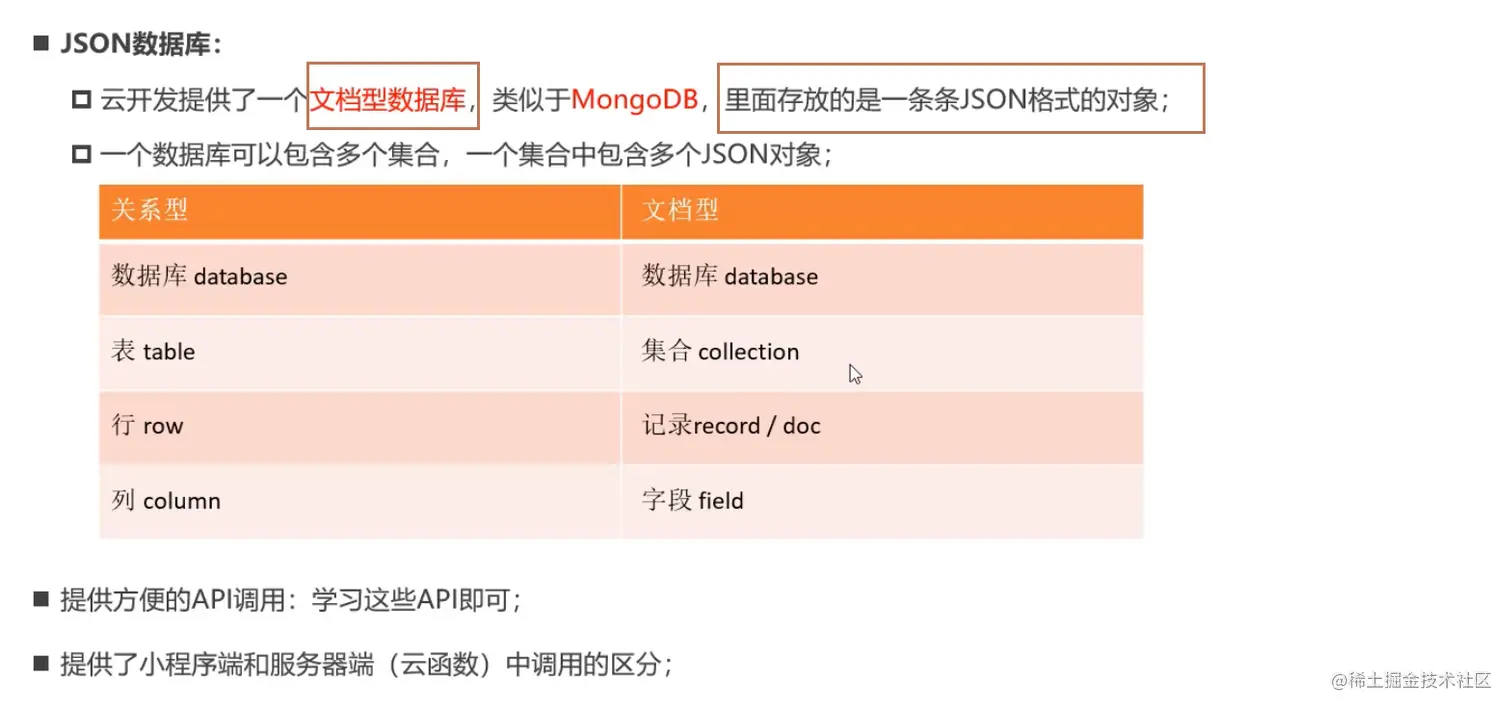Click the 表 table cell
This screenshot has width=1512, height=711.
[x=360, y=352]
